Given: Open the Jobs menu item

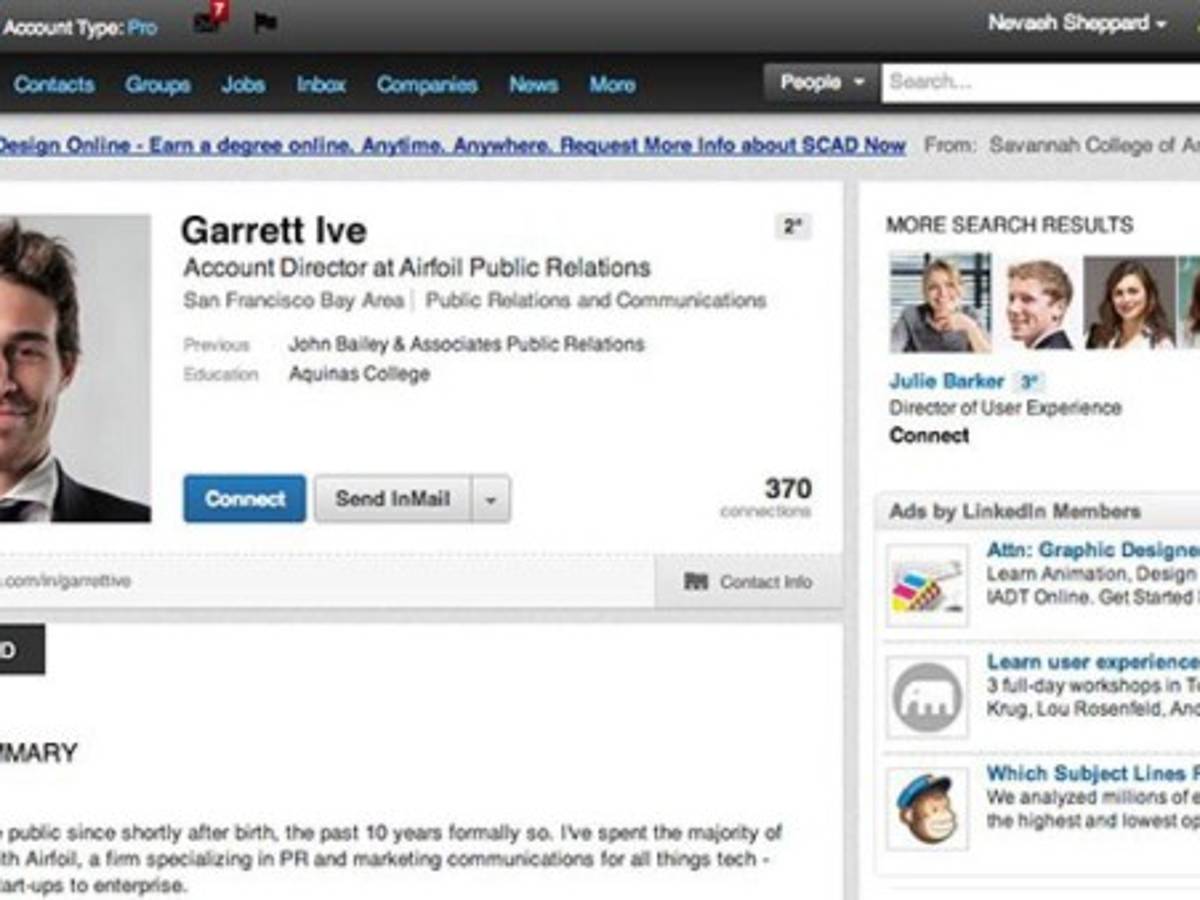Looking at the screenshot, I should pos(243,85).
